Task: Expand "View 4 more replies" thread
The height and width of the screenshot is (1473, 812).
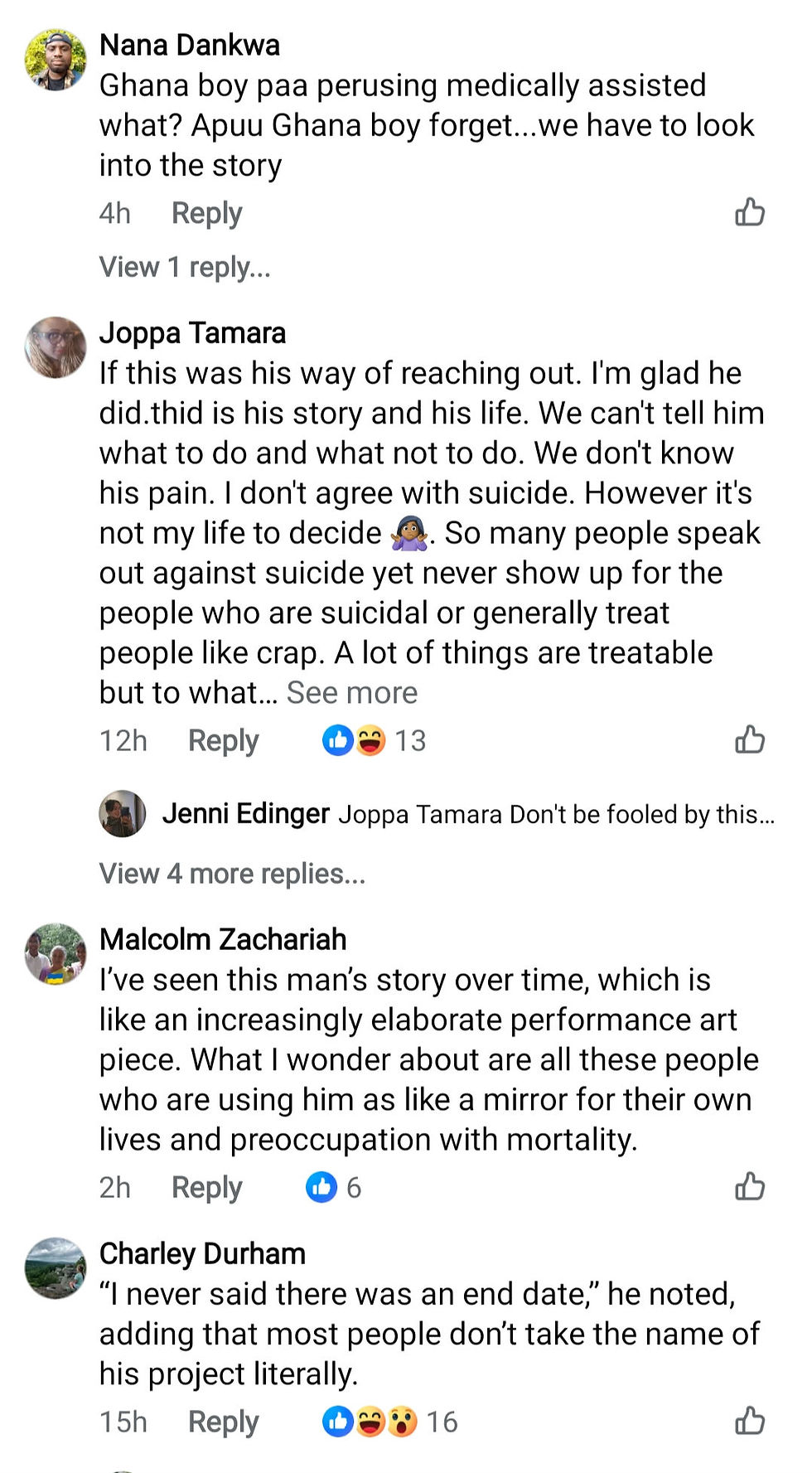Action: point(232,874)
